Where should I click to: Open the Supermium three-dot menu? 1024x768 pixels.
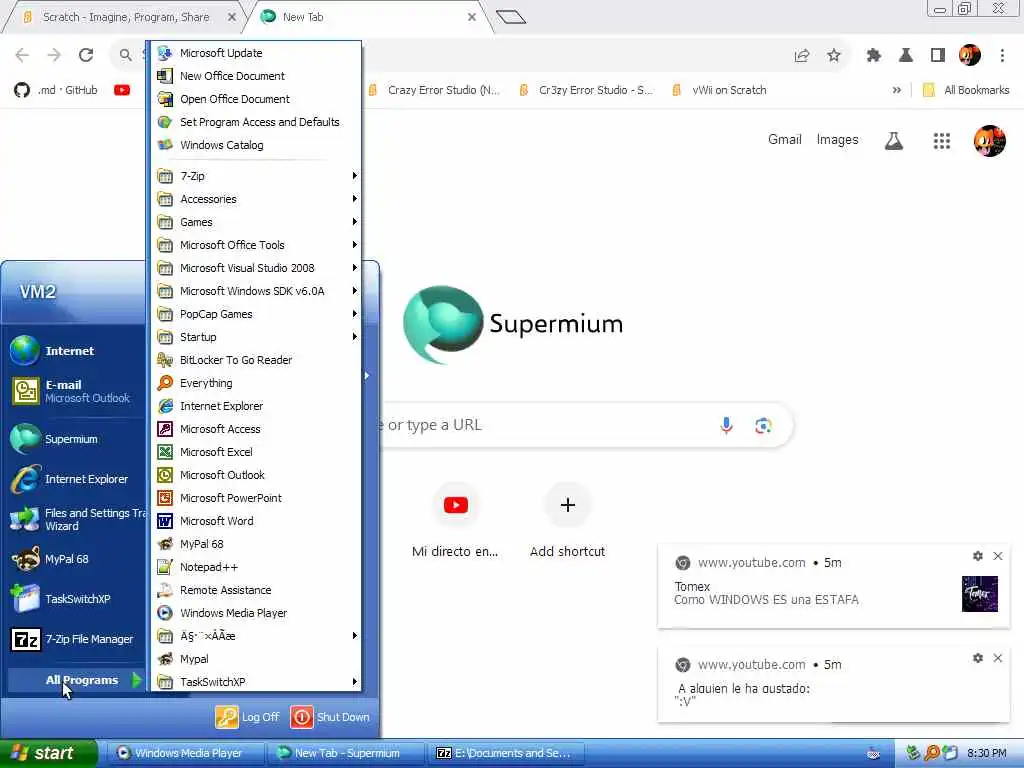click(1002, 56)
